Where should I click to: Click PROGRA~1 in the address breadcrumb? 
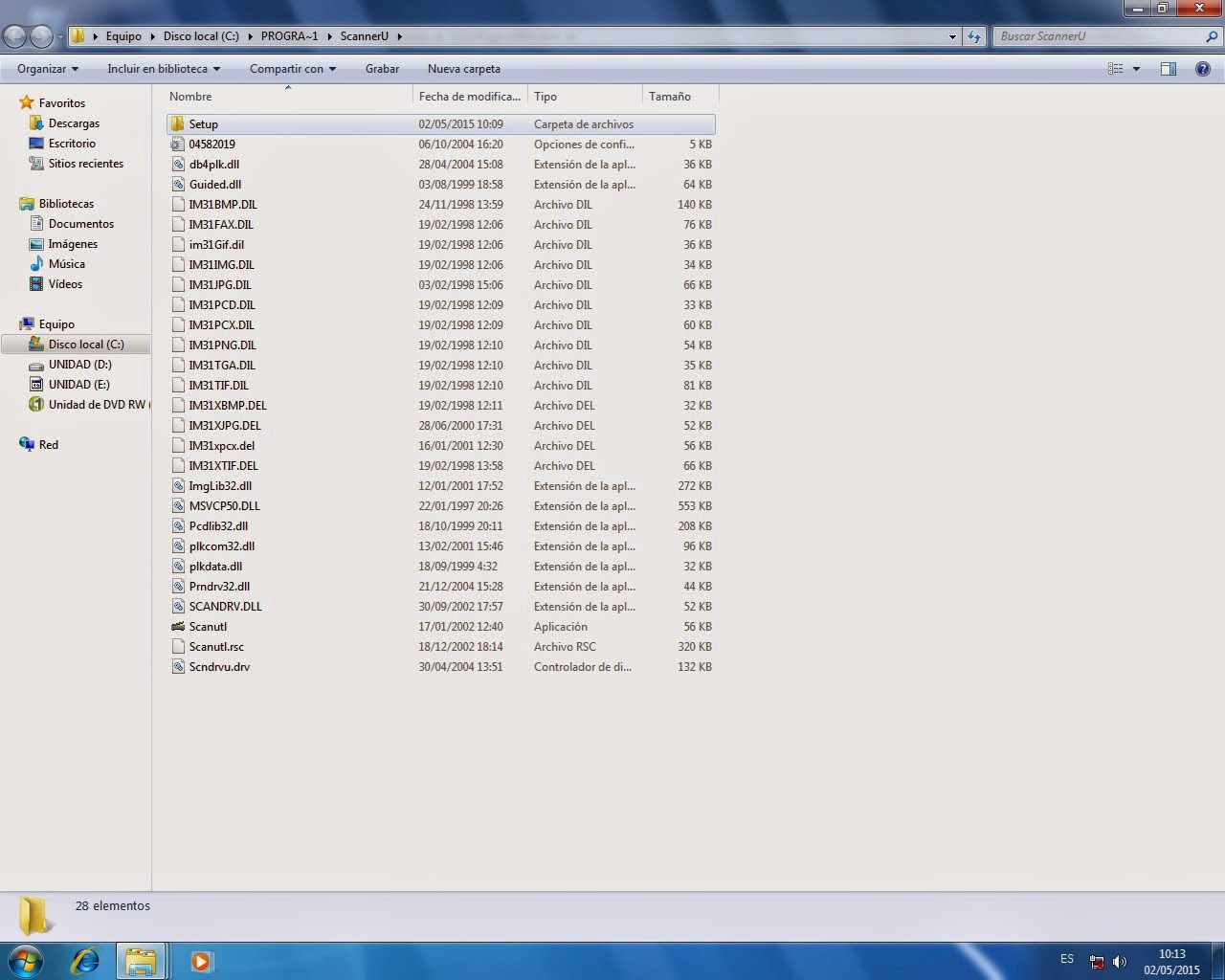coord(289,36)
